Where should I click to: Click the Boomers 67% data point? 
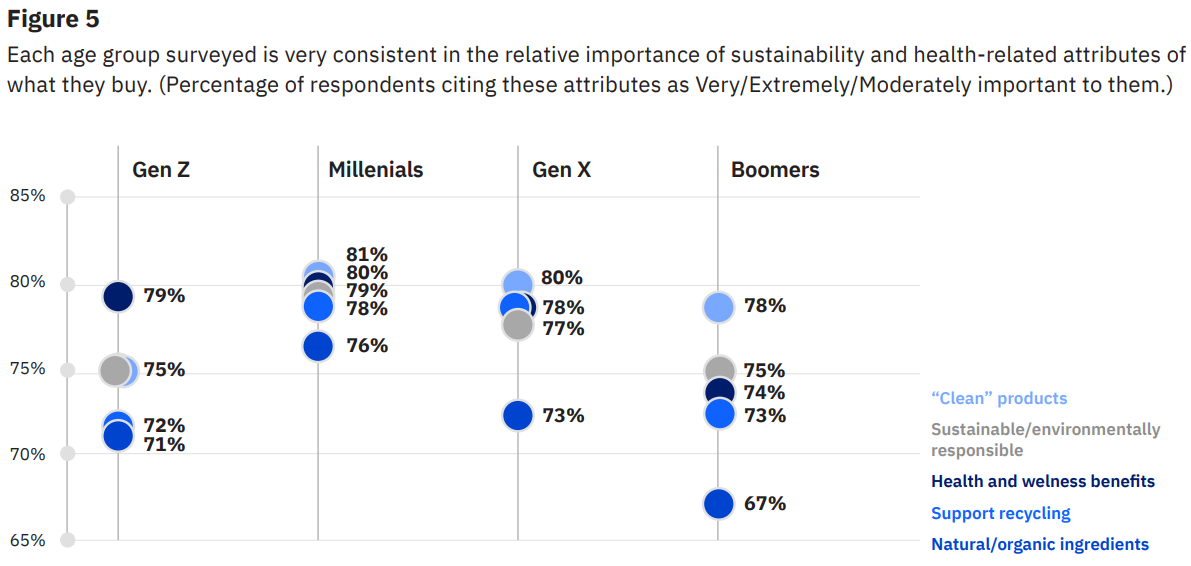pyautogui.click(x=719, y=504)
